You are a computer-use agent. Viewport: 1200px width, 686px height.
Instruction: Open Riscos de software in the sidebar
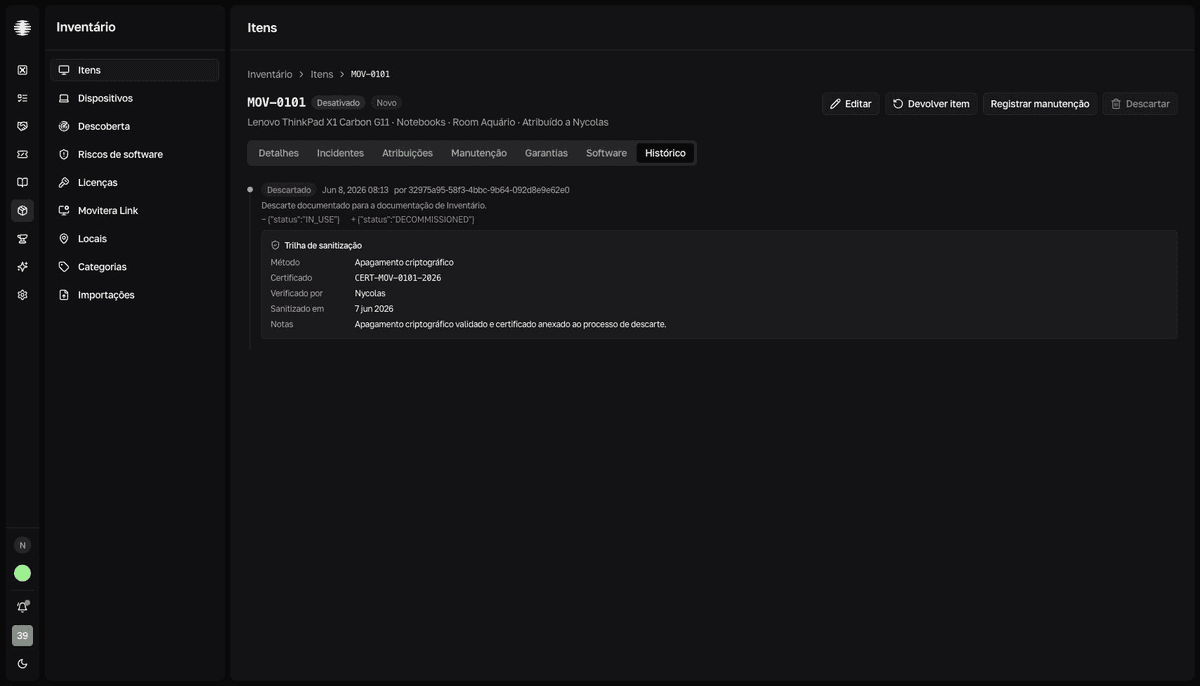[135, 154]
